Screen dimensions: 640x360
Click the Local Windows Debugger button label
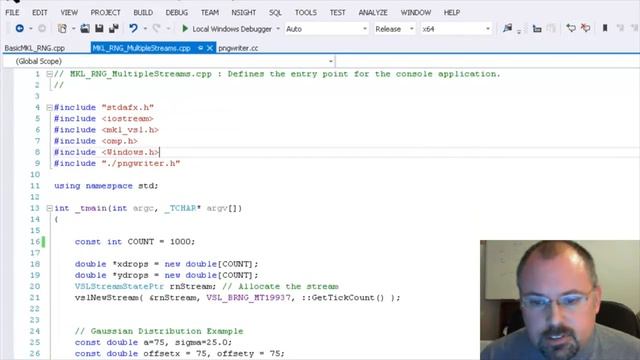232,29
